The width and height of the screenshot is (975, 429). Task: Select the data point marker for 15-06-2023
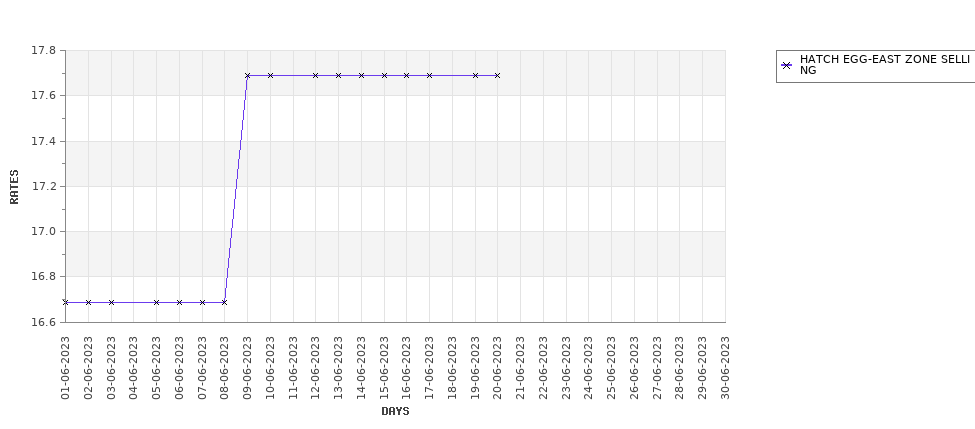tap(384, 76)
